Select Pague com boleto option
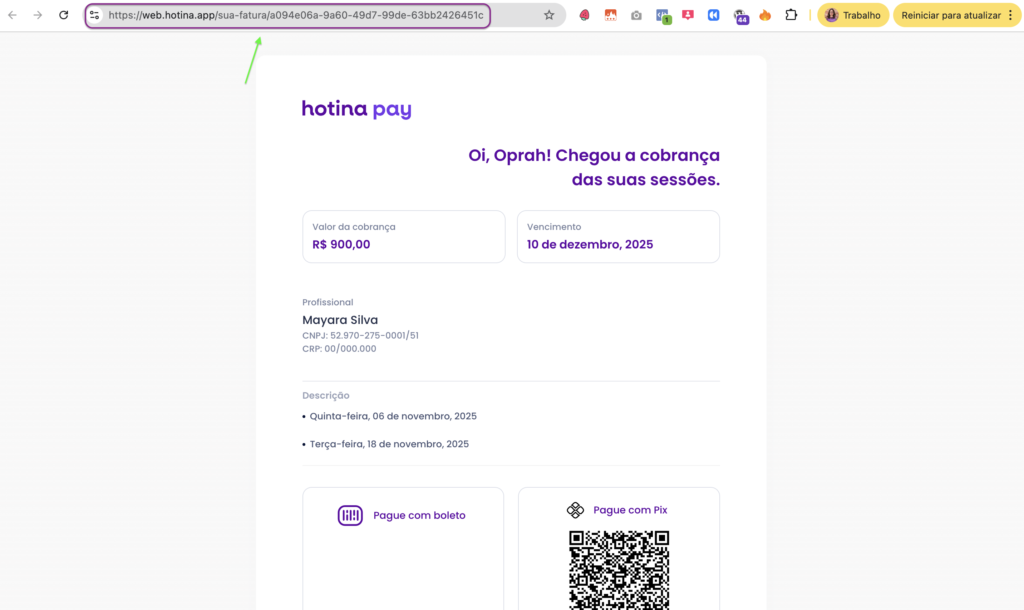The width and height of the screenshot is (1024, 610). point(402,515)
